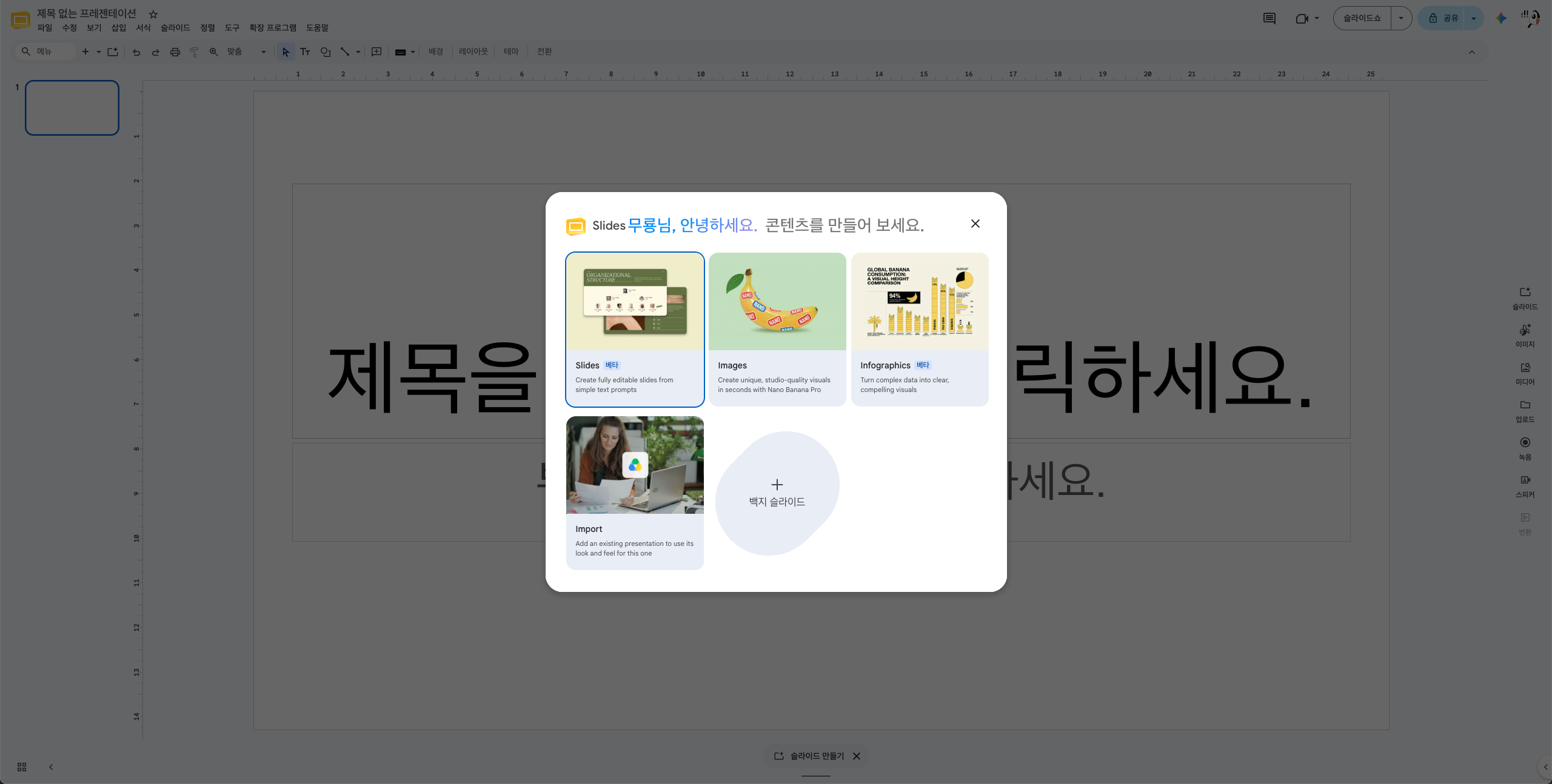The image size is (1552, 784).
Task: Open the Gemini sparkle icon
Action: (x=1501, y=18)
